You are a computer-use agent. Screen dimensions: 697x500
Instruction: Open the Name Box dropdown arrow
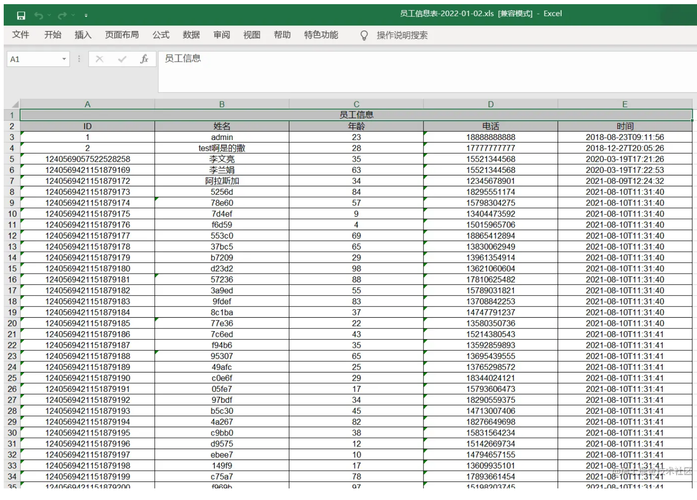[x=64, y=59]
